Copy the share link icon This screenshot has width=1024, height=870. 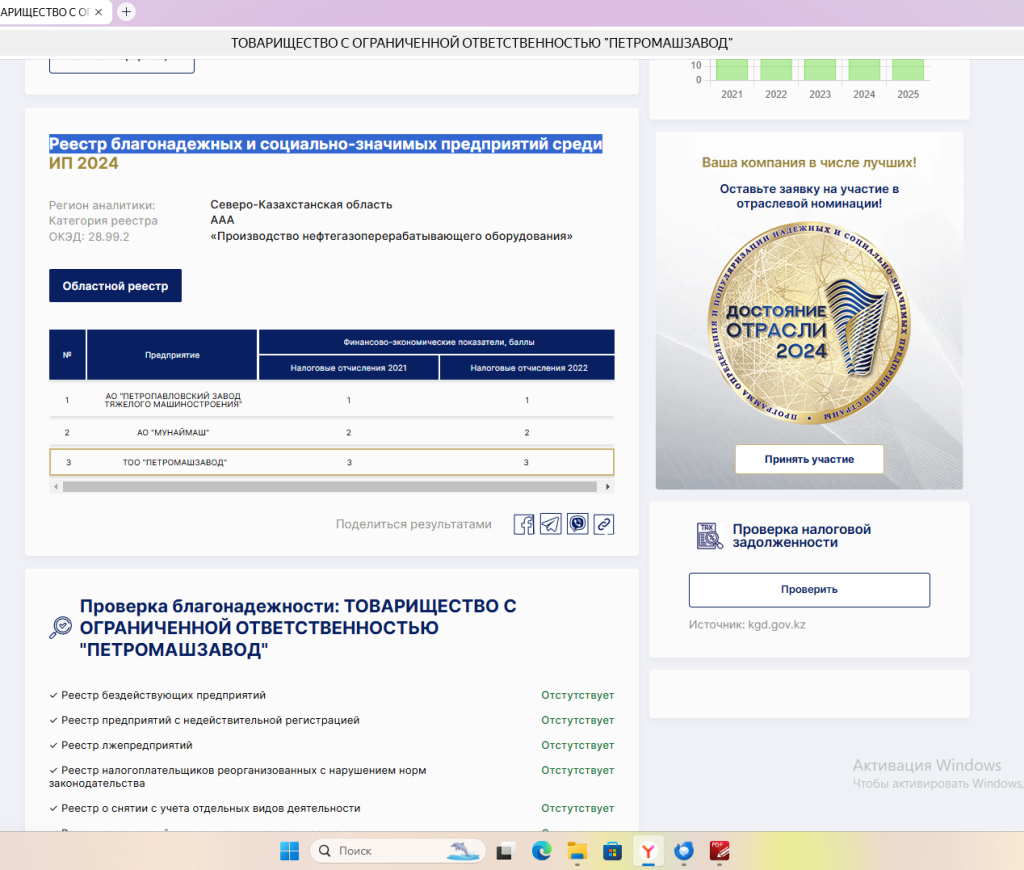coord(604,524)
